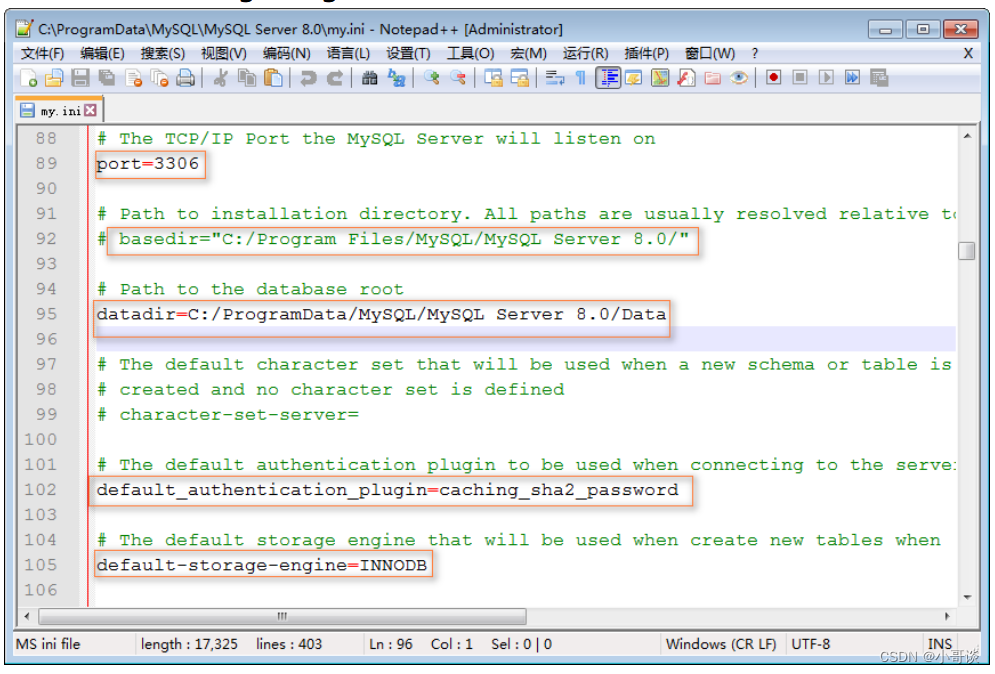The height and width of the screenshot is (674, 995).
Task: Open the 编码(N) menu
Action: tap(286, 53)
